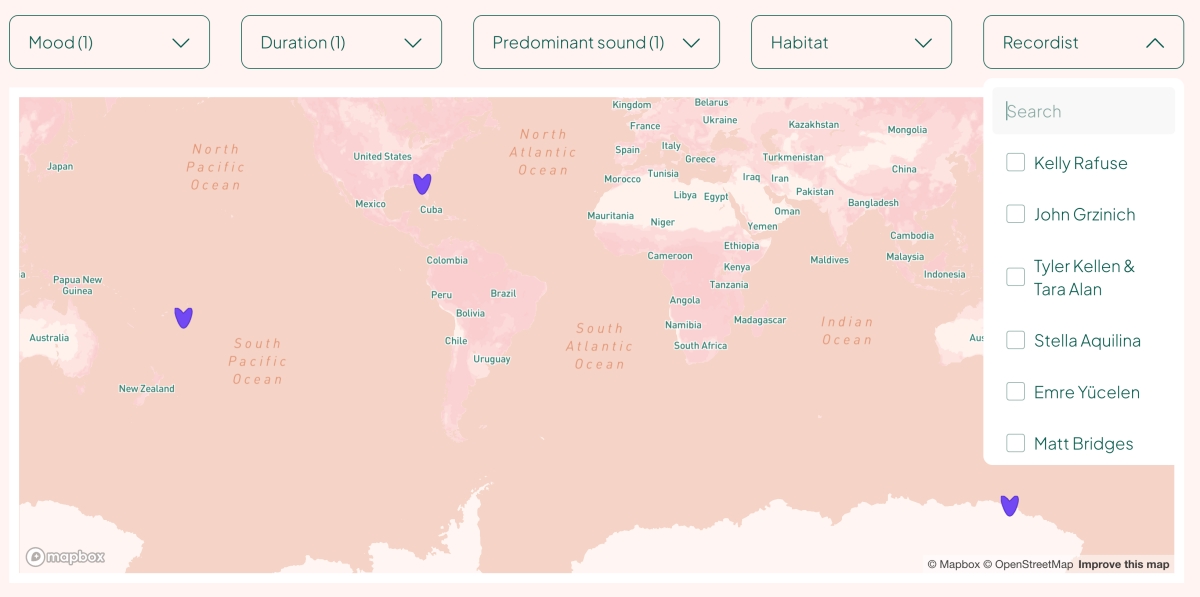Open the Improve this map link
The height and width of the screenshot is (597, 1200).
(x=1123, y=565)
